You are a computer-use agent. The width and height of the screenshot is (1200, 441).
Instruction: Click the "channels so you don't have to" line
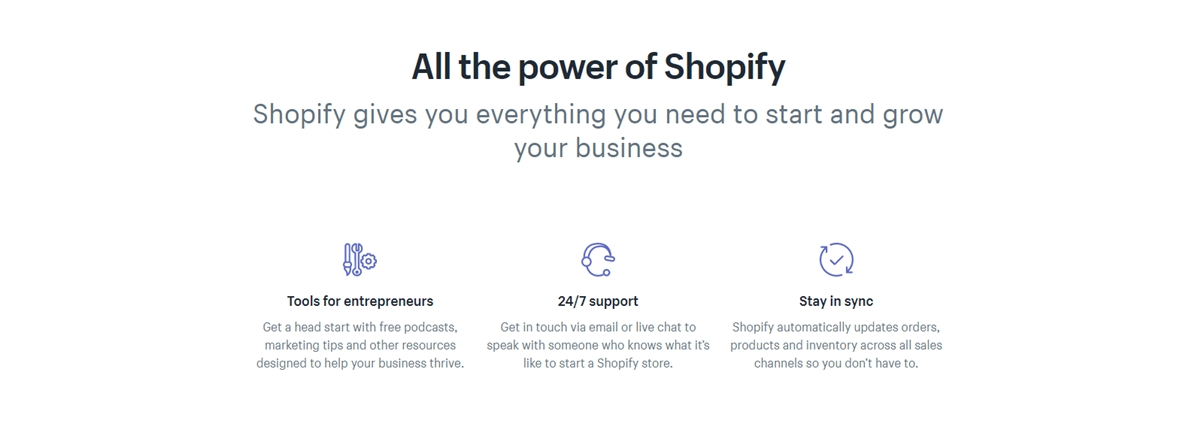point(836,363)
